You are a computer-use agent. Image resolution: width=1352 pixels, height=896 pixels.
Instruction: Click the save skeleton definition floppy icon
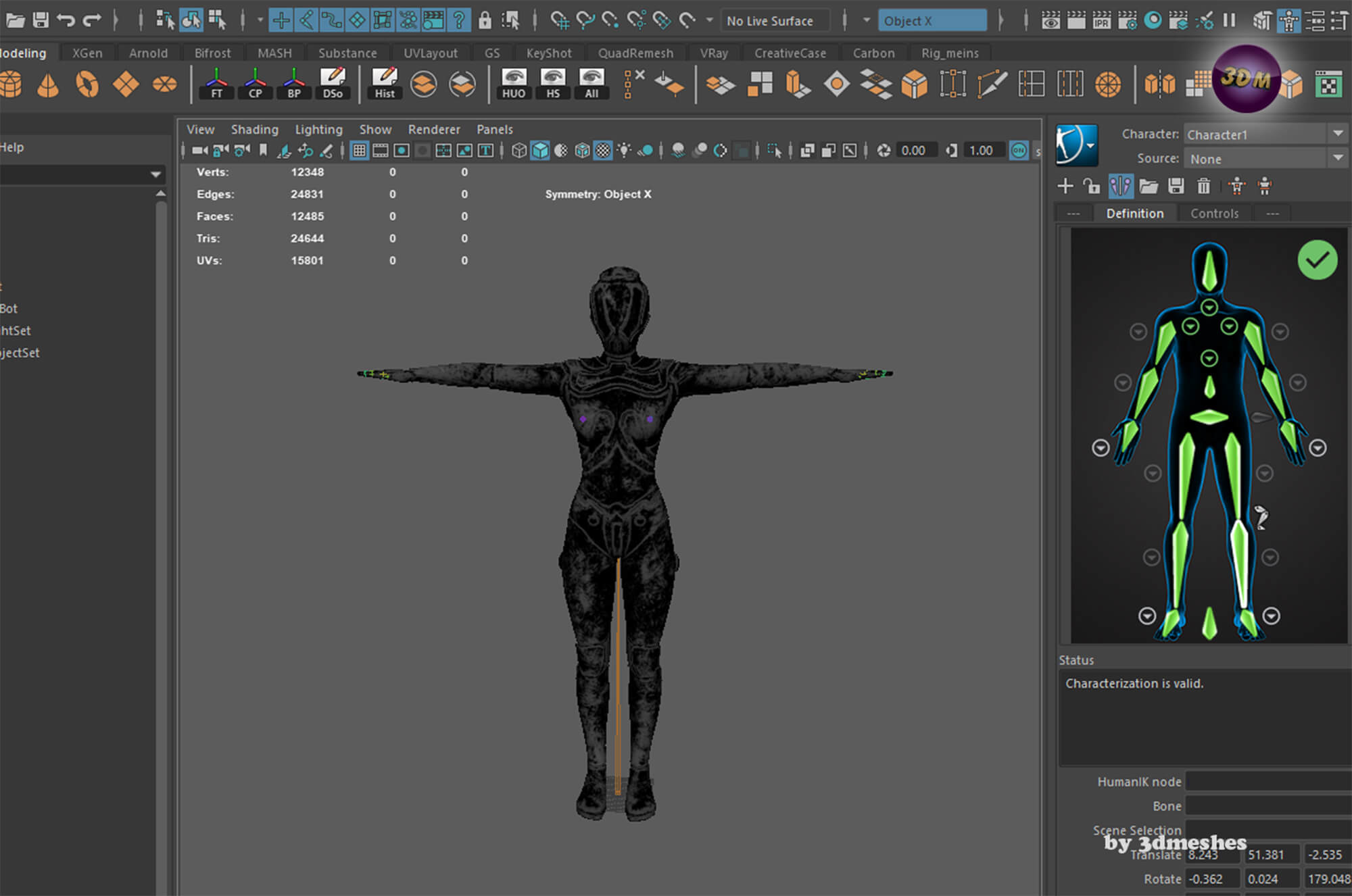point(1176,186)
